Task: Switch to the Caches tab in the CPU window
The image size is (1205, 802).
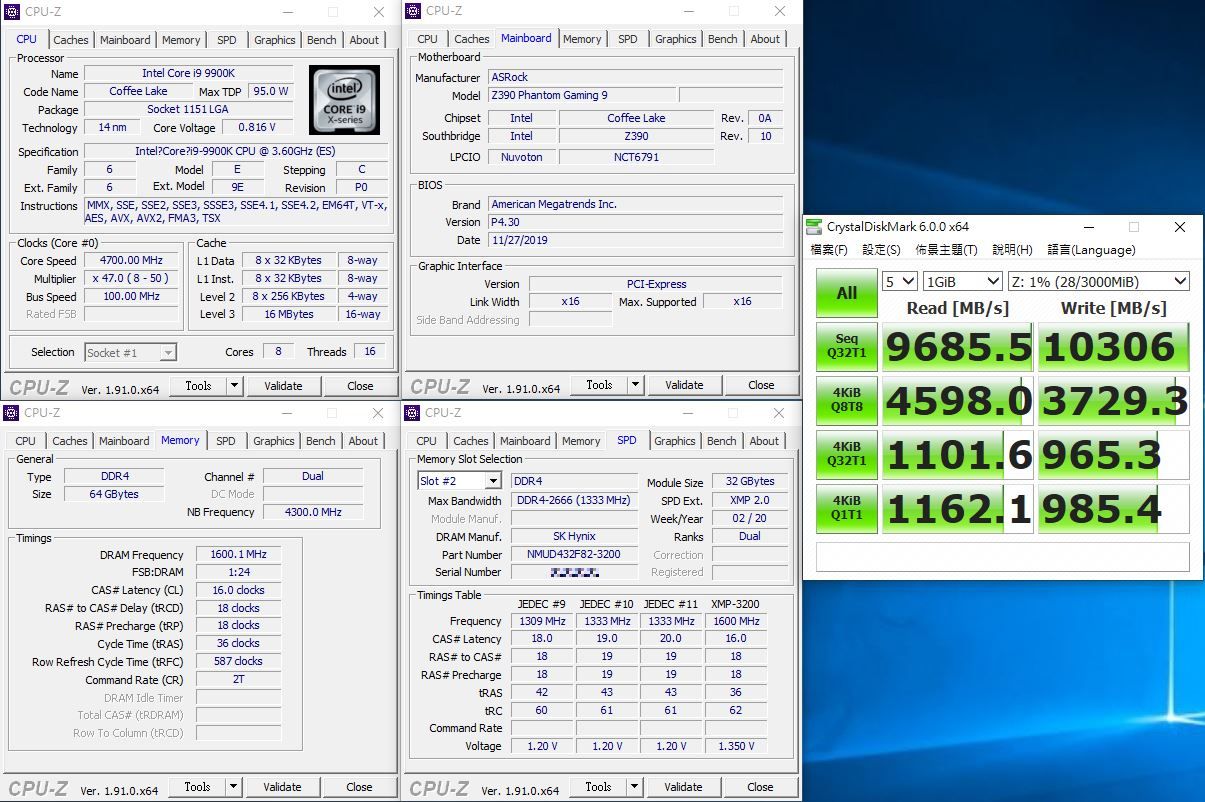Action: point(71,40)
